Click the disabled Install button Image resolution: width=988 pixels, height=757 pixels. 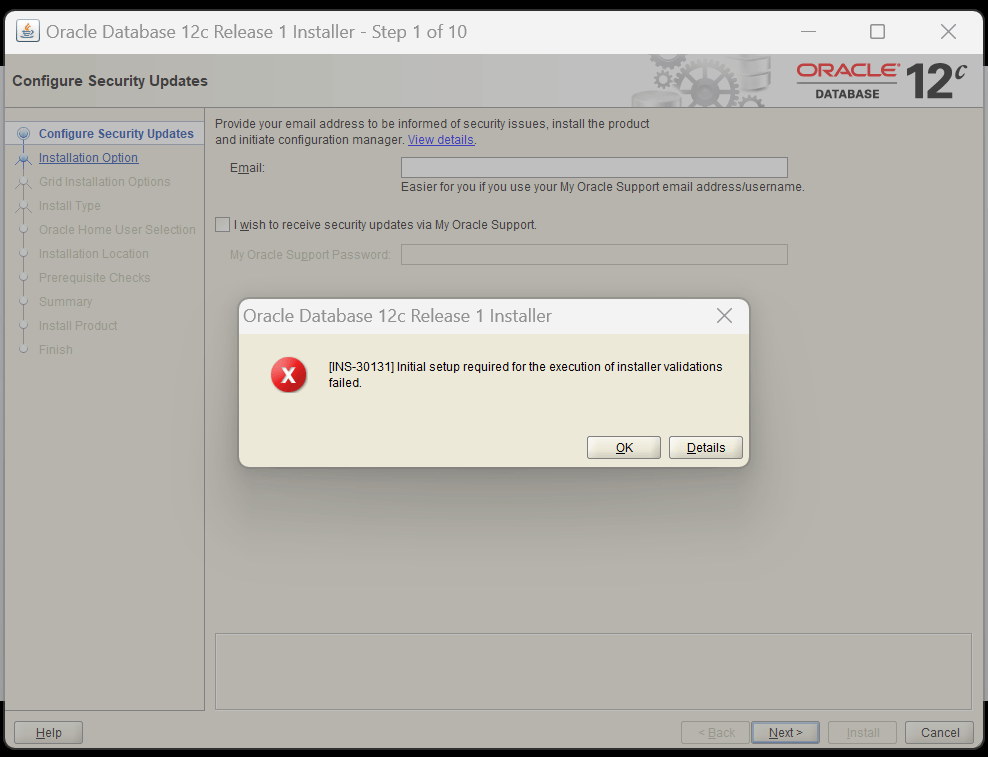point(862,732)
